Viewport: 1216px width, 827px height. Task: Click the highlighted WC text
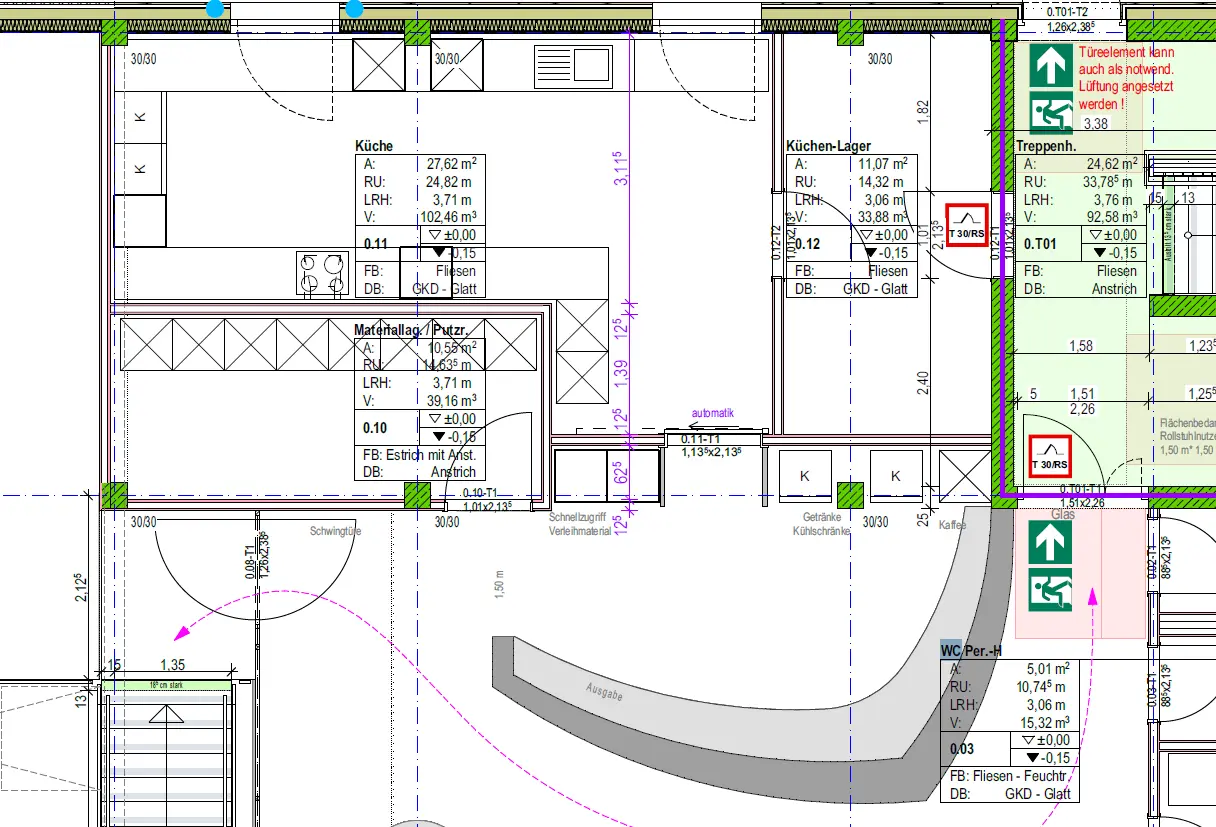pyautogui.click(x=951, y=651)
